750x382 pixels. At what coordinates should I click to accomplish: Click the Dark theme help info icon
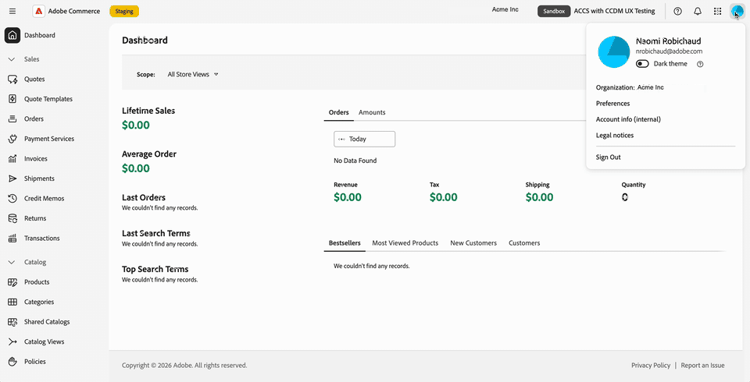tap(700, 64)
